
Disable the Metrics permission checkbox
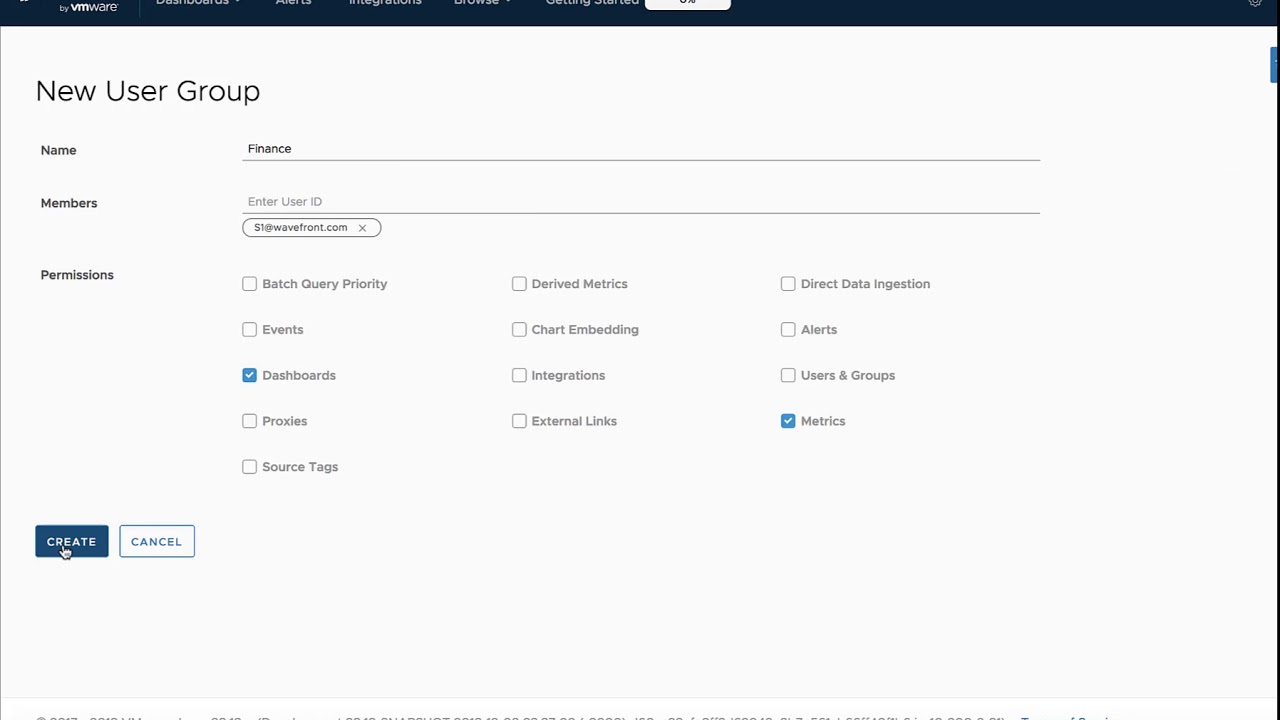pos(788,421)
